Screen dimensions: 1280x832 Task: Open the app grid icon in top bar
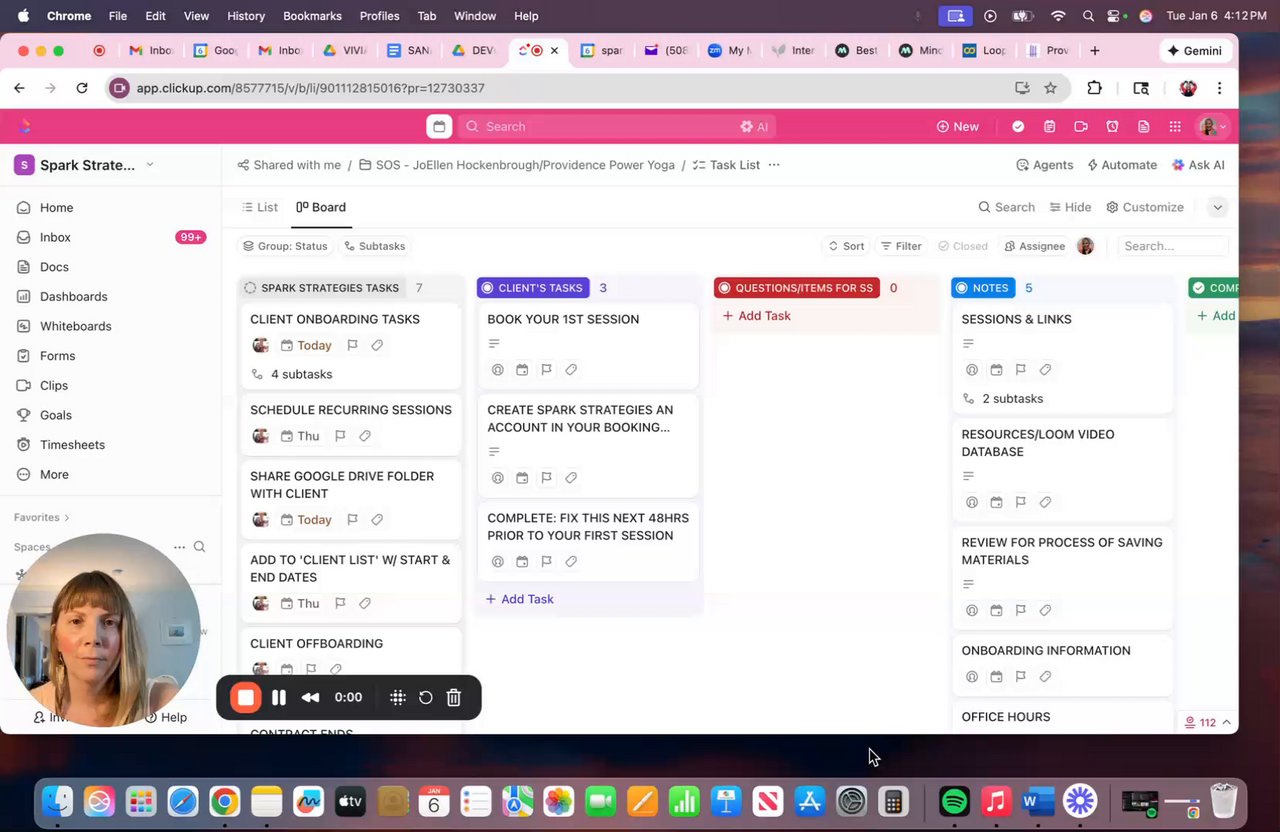click(x=1175, y=126)
